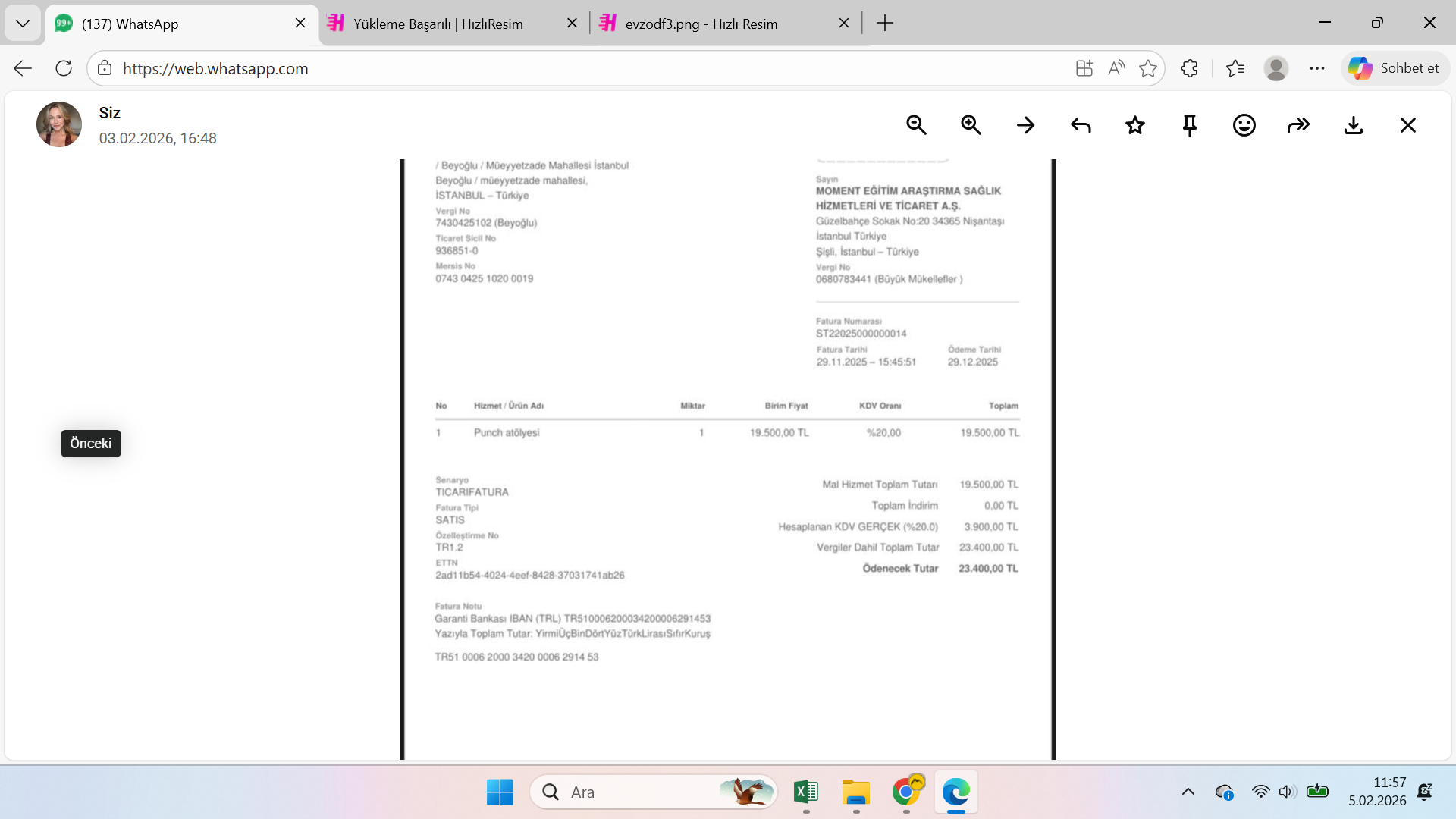Reply to this image message

[x=1081, y=125]
